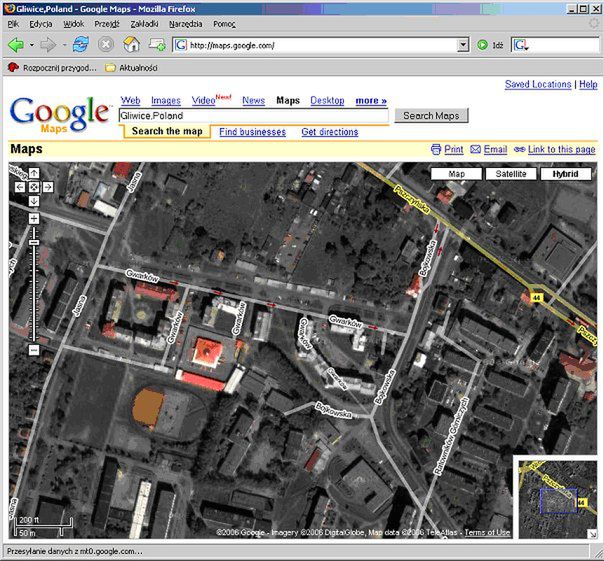This screenshot has width=604, height=561.
Task: Click the browser URL address field
Action: point(322,45)
